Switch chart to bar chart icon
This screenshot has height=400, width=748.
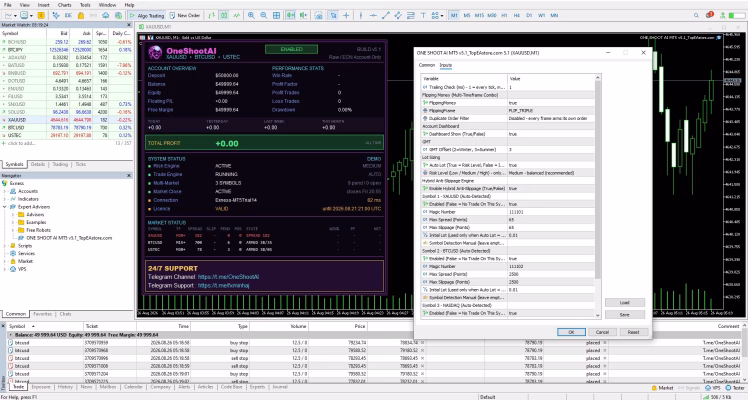211,15
